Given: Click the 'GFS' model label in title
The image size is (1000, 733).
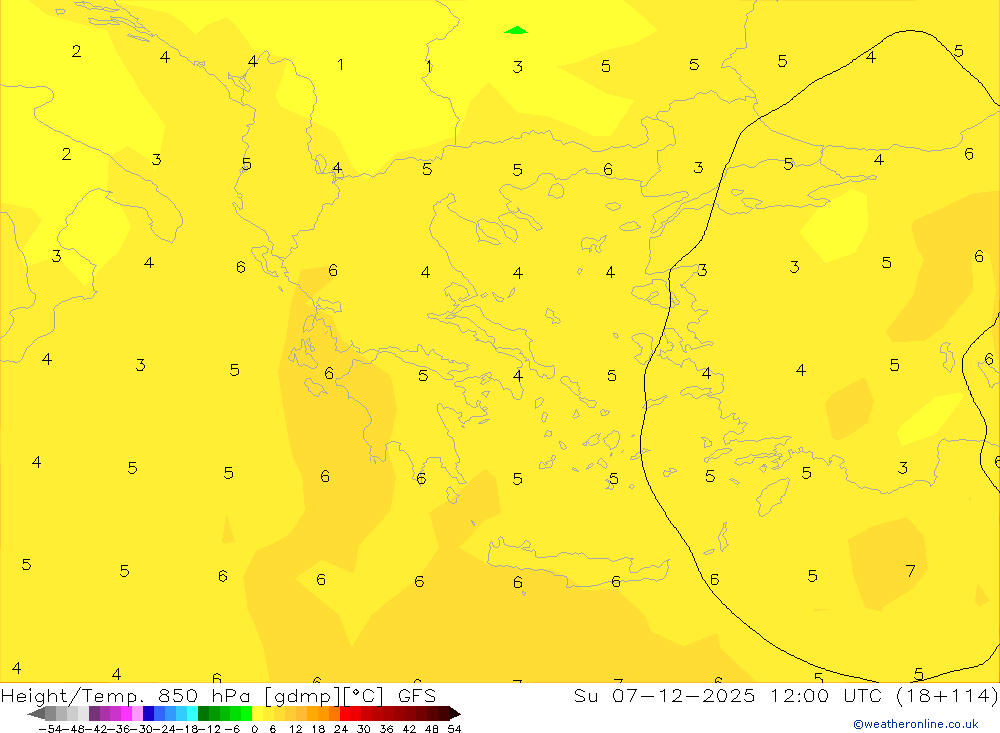Looking at the screenshot, I should tap(417, 695).
